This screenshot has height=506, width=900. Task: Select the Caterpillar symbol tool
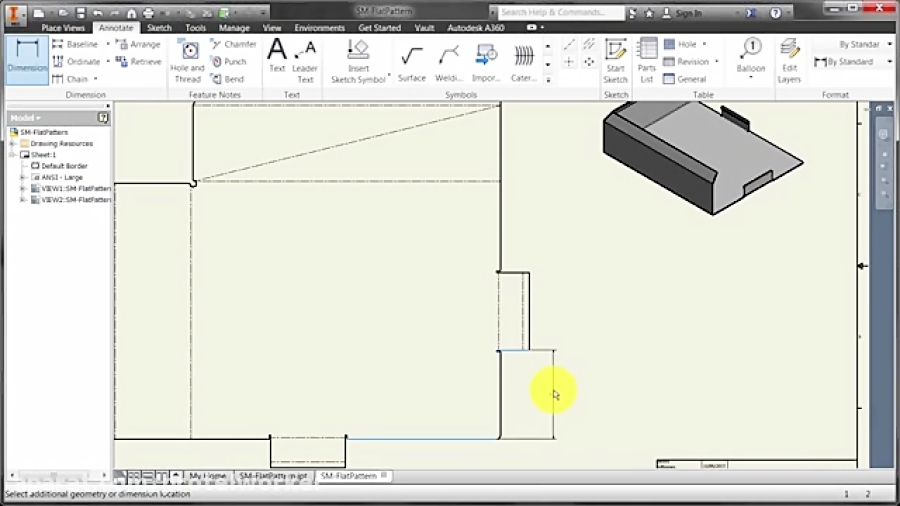[x=523, y=64]
